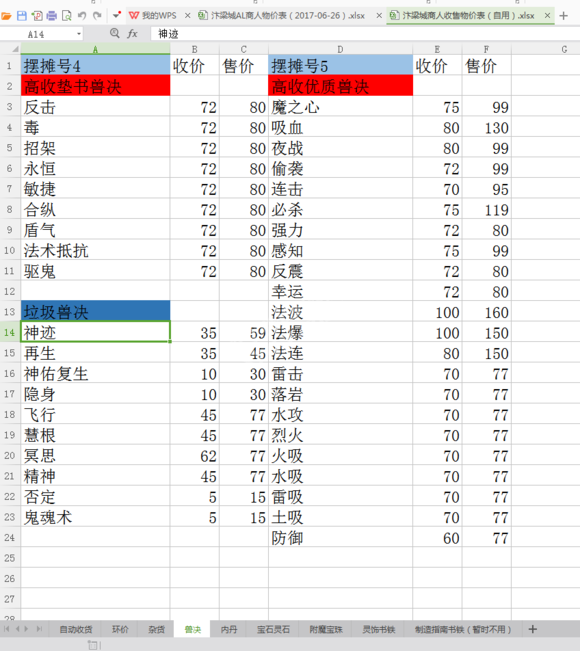Click the formula bar input showing 神迹
This screenshot has height=651, width=580.
(365, 34)
